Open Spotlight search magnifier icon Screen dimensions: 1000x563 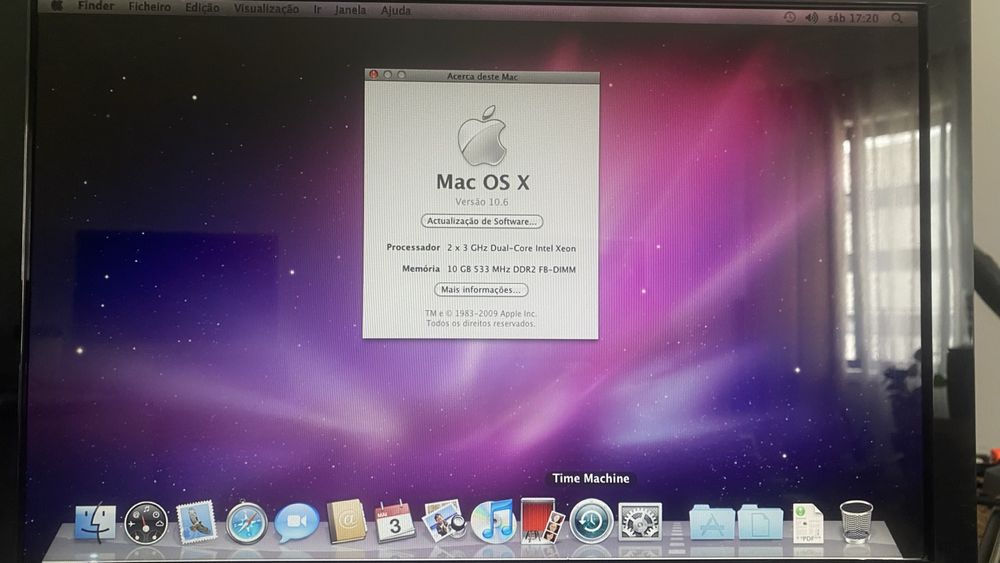click(897, 18)
